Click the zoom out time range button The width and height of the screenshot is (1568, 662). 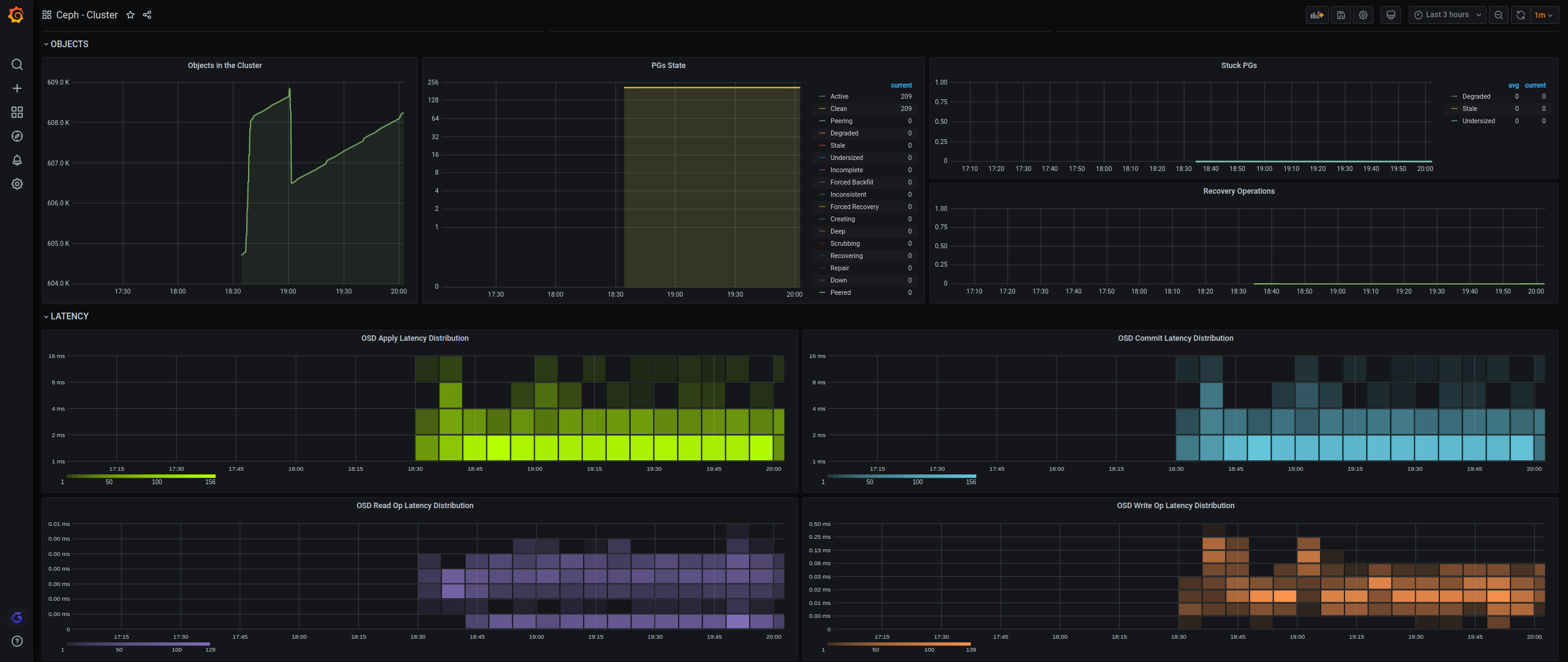click(1499, 15)
